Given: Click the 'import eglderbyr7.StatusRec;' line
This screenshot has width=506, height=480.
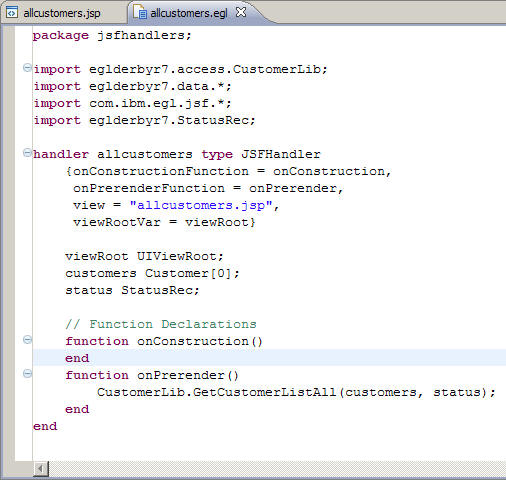Looking at the screenshot, I should tap(144, 120).
